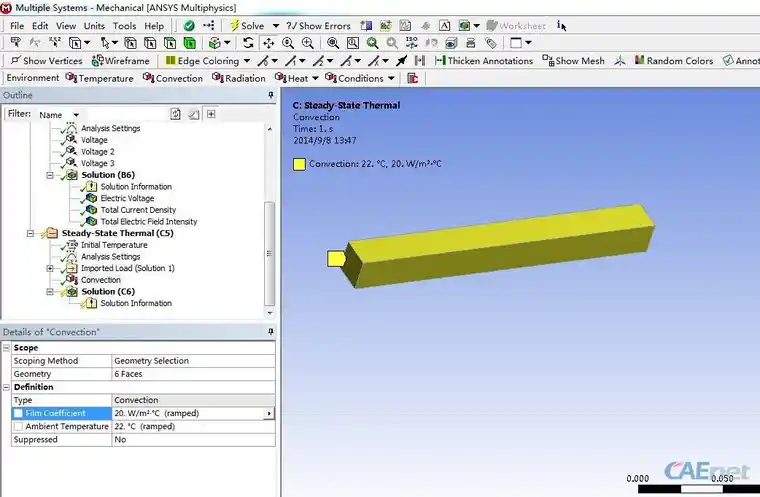Viewport: 760px width, 497px height.
Task: Open the Tools menu
Action: (125, 26)
